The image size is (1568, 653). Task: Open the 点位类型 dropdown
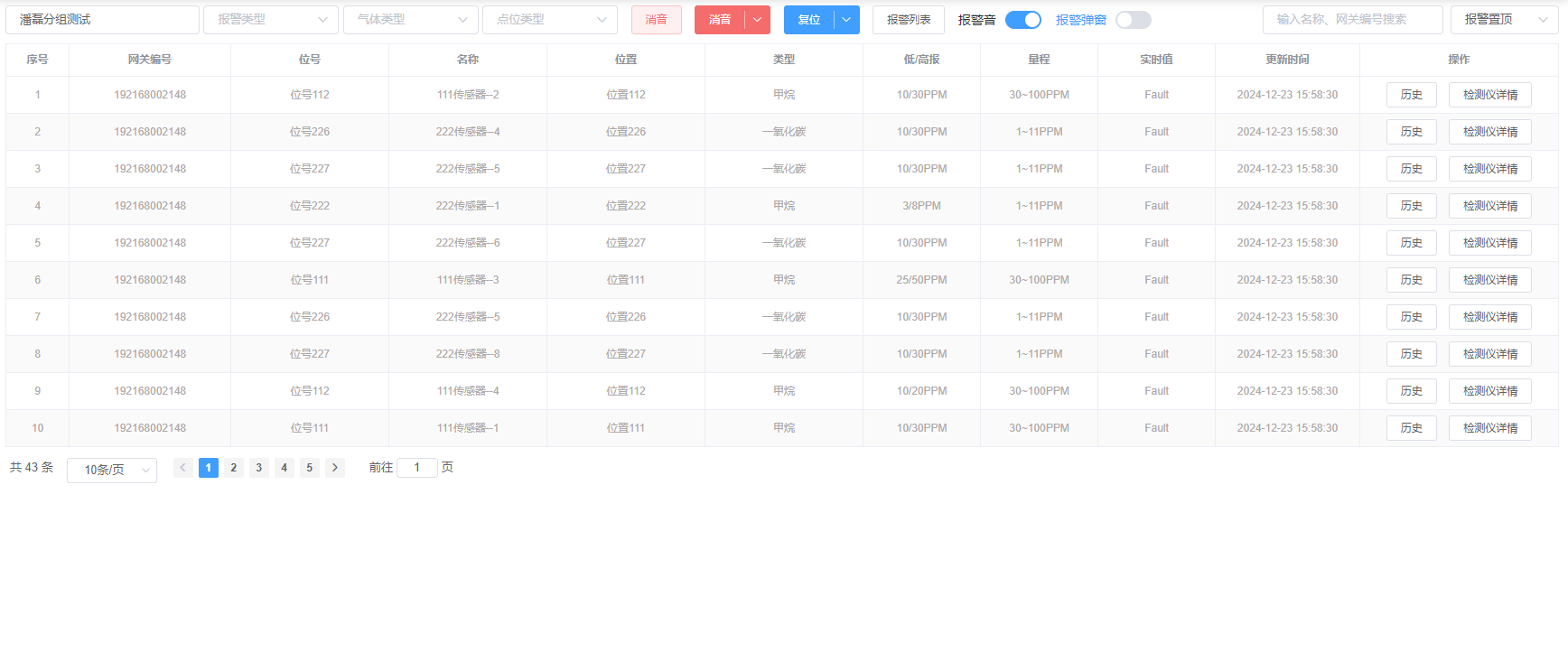point(549,20)
